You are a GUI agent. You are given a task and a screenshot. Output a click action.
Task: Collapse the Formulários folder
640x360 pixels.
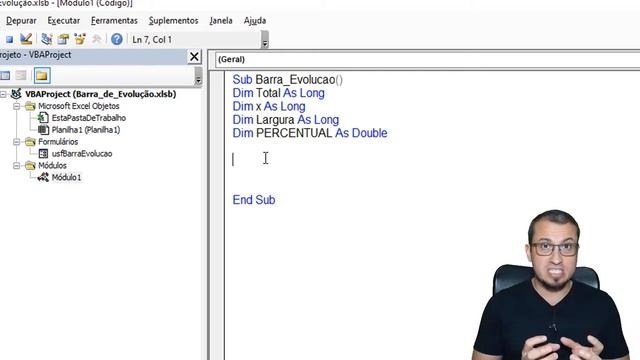16,142
